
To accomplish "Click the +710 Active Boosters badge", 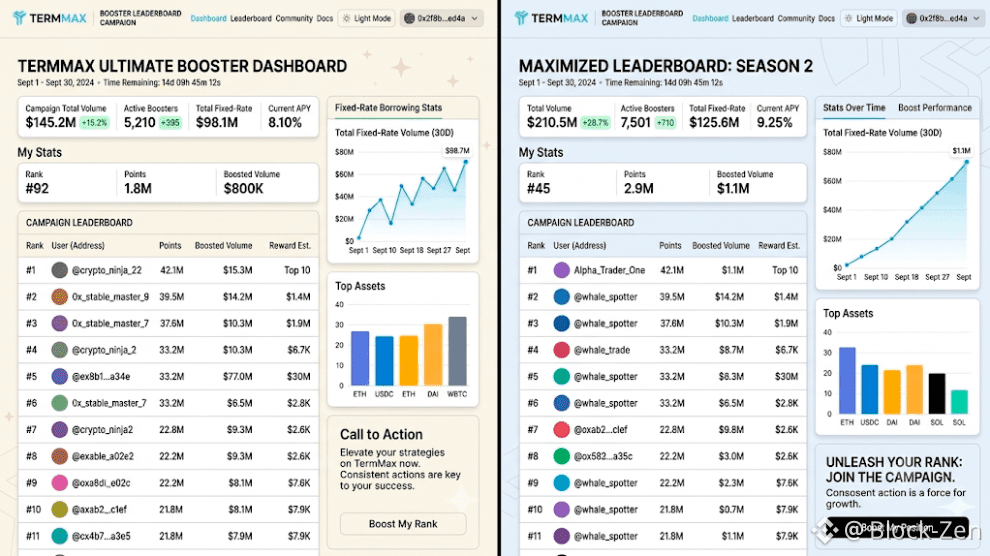I will [x=665, y=123].
